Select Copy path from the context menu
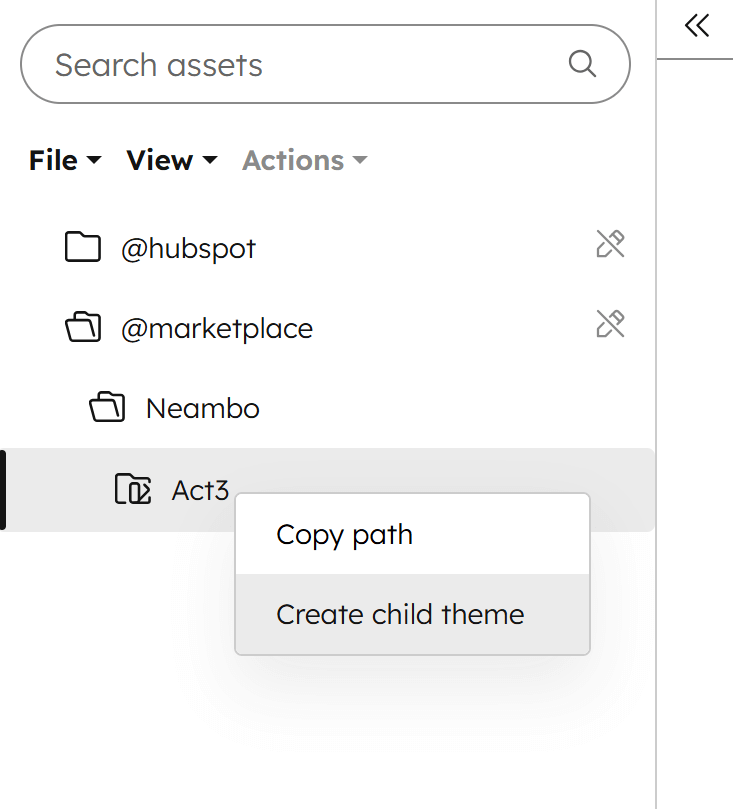The width and height of the screenshot is (733, 809). 344,534
